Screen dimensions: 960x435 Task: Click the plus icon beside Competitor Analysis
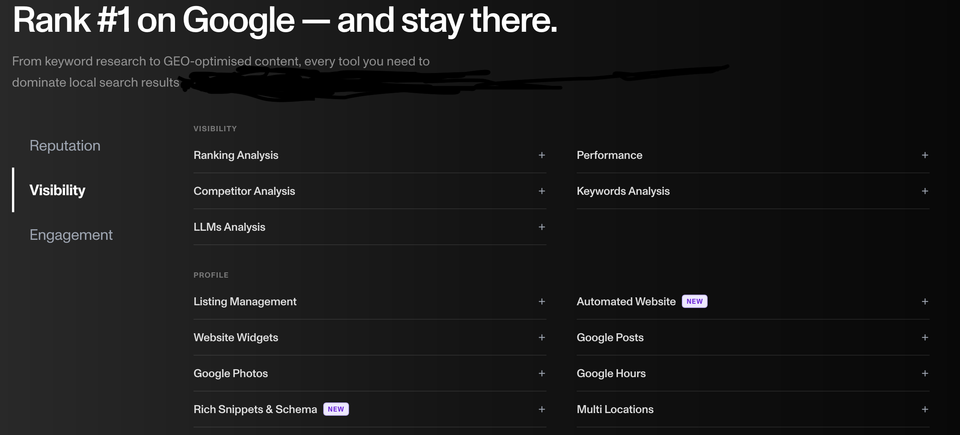tap(541, 191)
